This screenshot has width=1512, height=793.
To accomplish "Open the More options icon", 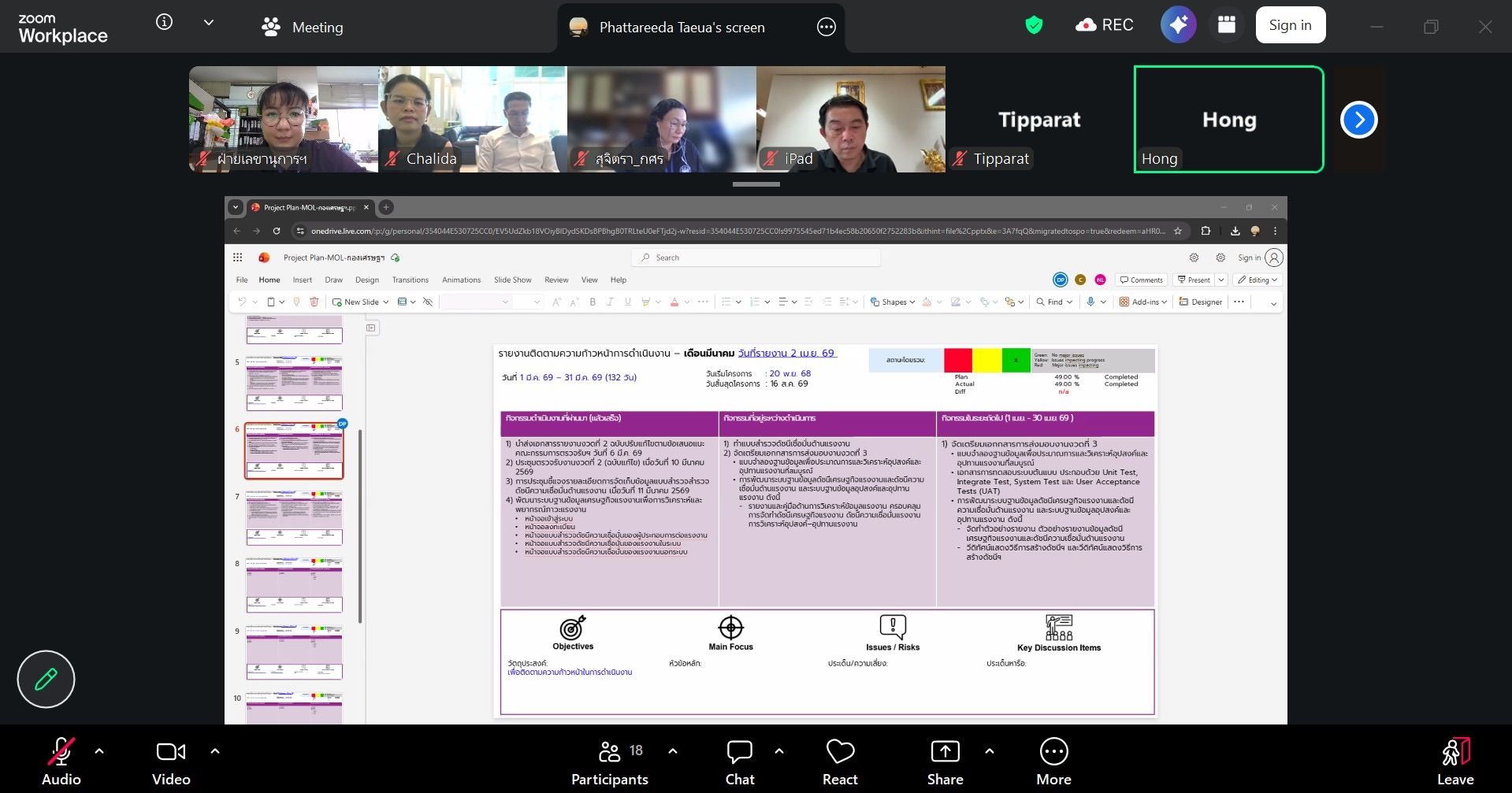I will tap(1053, 762).
